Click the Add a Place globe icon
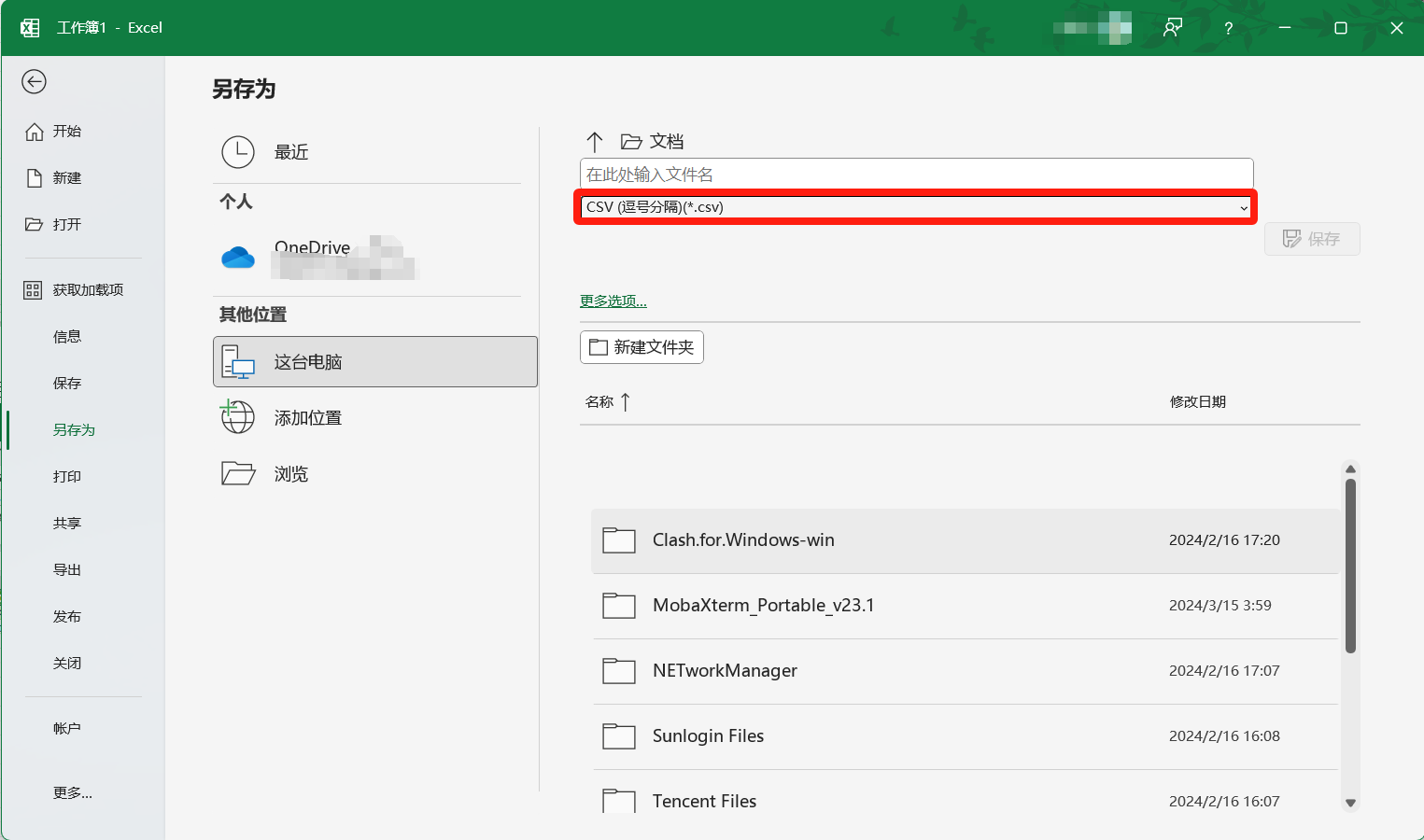The image size is (1424, 840). tap(237, 417)
